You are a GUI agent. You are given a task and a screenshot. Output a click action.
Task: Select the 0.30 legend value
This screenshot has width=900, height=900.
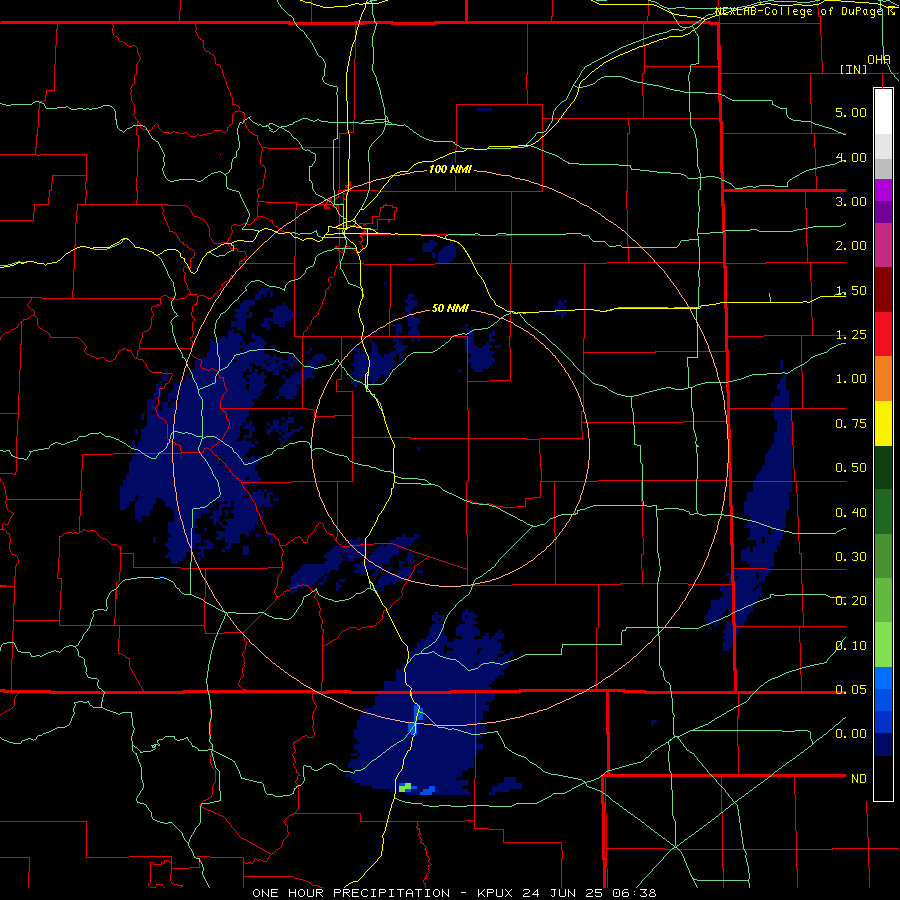851,557
